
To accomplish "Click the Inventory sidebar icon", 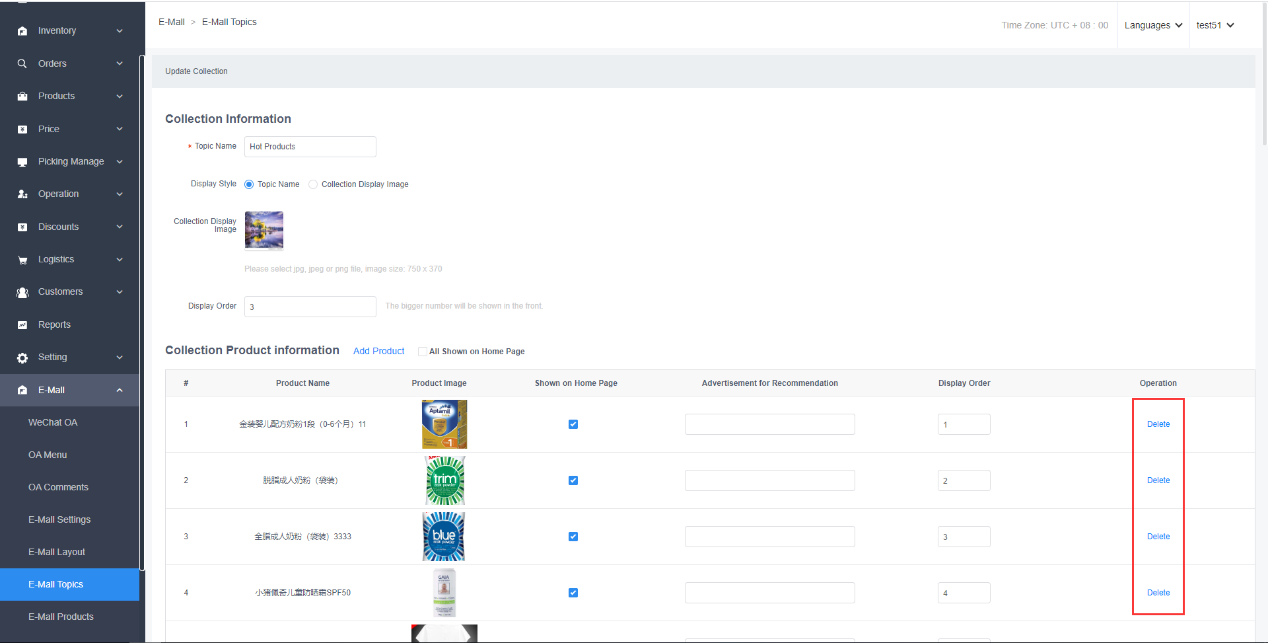I will tap(22, 31).
